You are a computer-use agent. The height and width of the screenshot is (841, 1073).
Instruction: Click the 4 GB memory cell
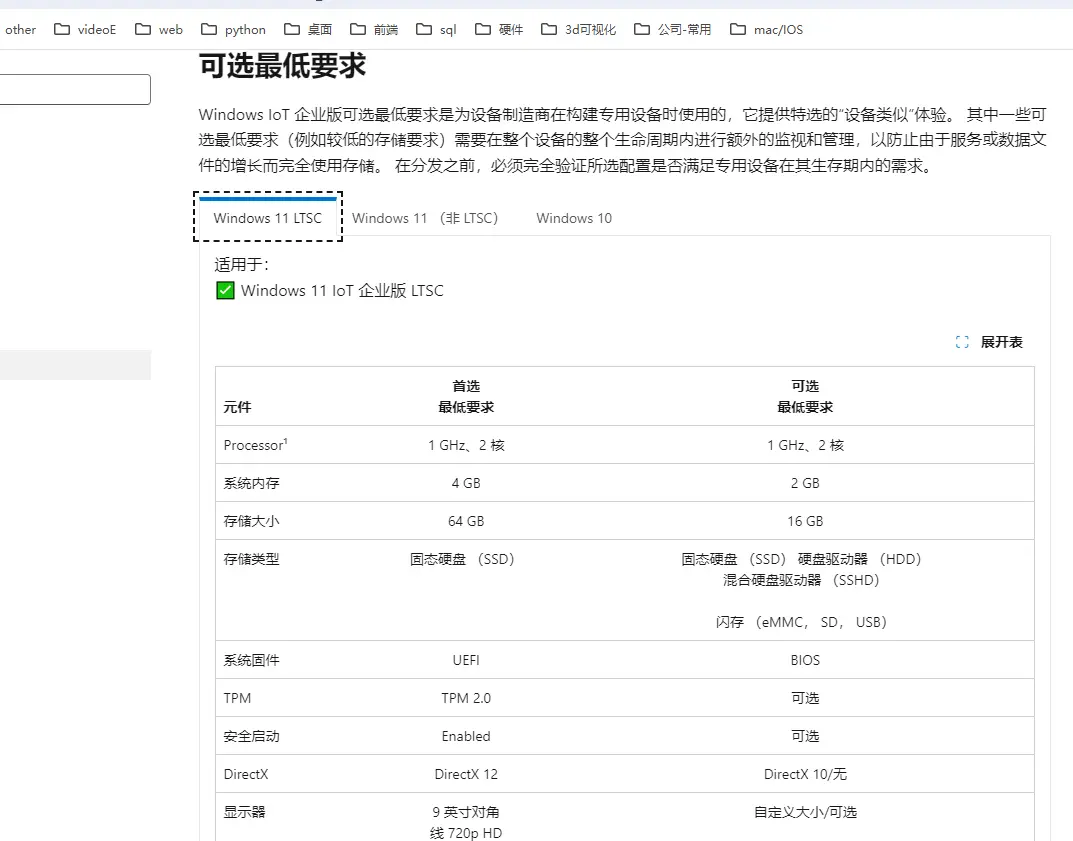pyautogui.click(x=466, y=483)
